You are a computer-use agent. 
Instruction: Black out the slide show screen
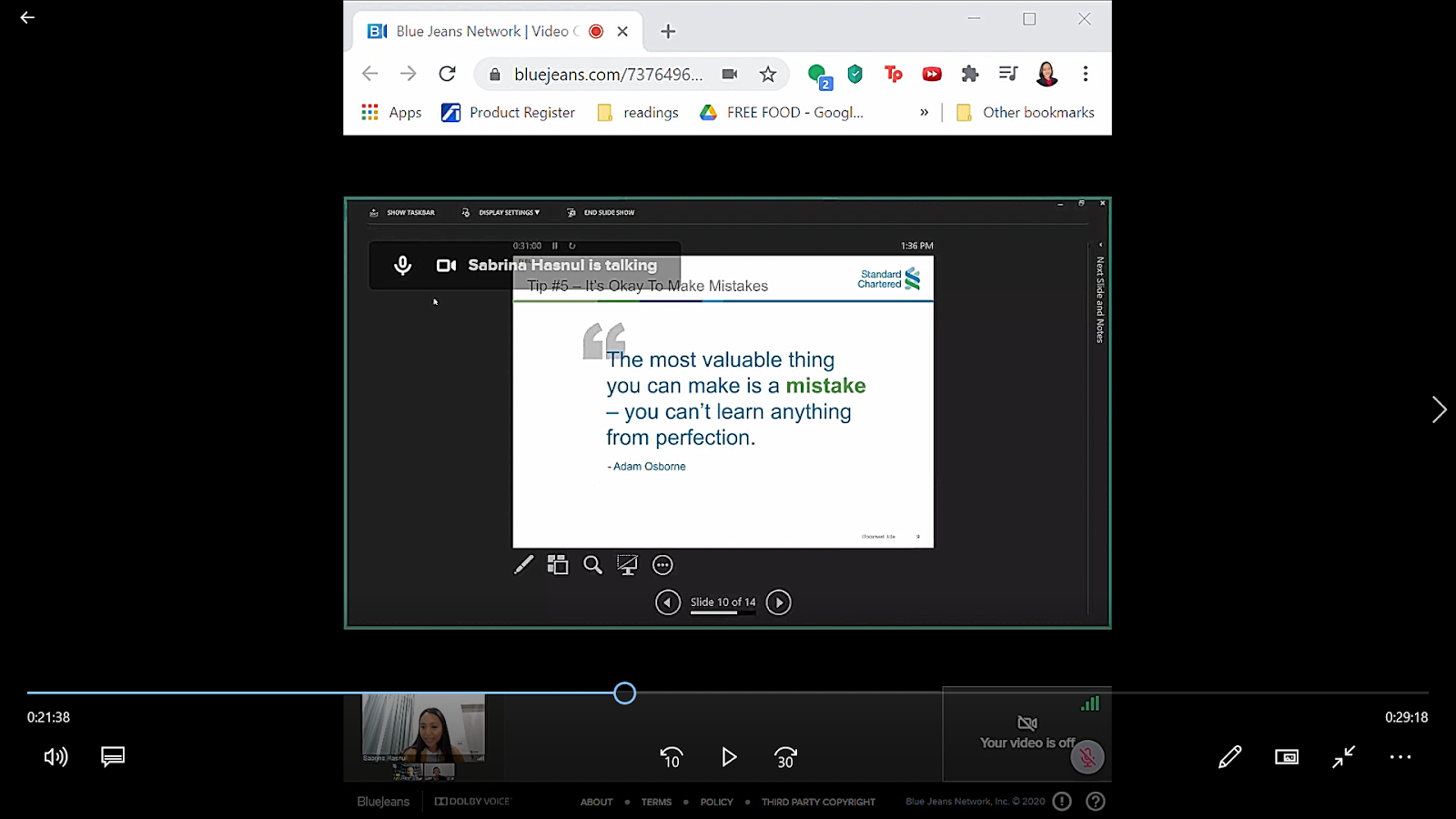(627, 565)
